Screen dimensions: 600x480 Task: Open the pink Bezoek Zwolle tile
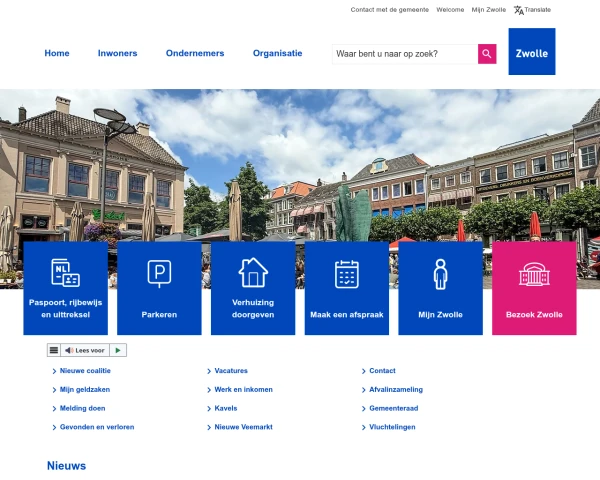(534, 288)
